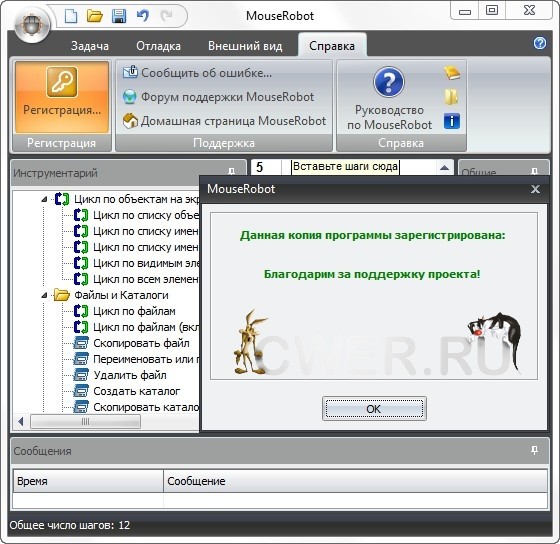This screenshot has height=544, width=560.
Task: Click the toolbox horizontal scrollbar thumb
Action: (x=85, y=421)
